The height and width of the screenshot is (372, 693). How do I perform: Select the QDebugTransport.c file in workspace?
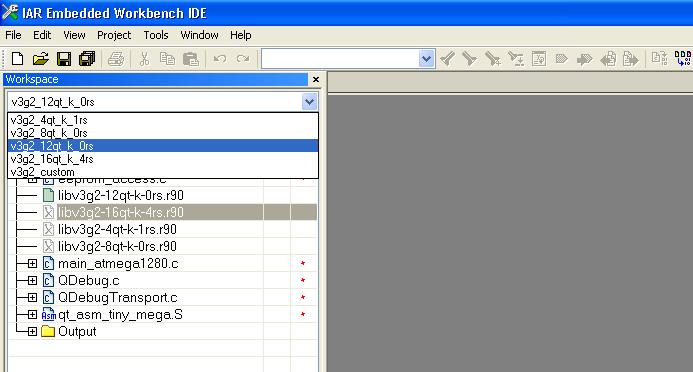pyautogui.click(x=118, y=297)
